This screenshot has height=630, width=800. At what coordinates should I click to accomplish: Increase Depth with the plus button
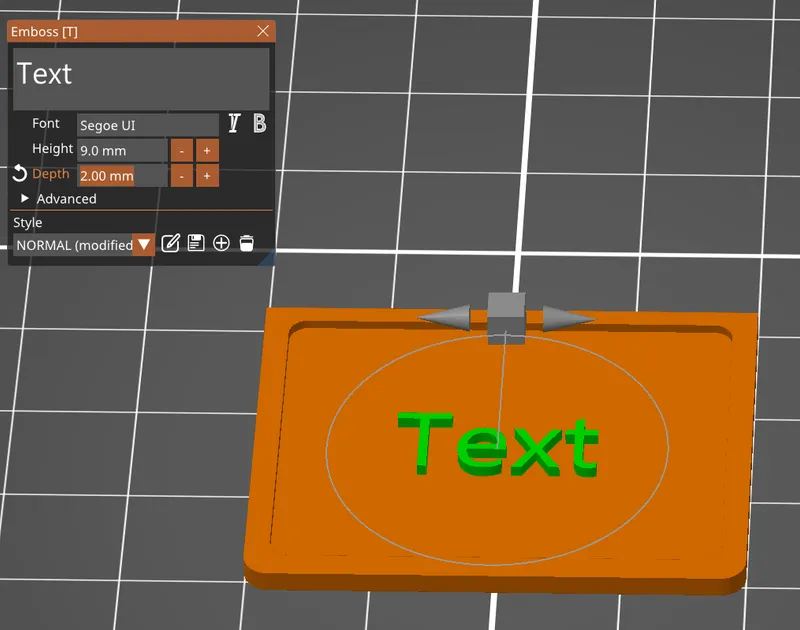point(207,176)
